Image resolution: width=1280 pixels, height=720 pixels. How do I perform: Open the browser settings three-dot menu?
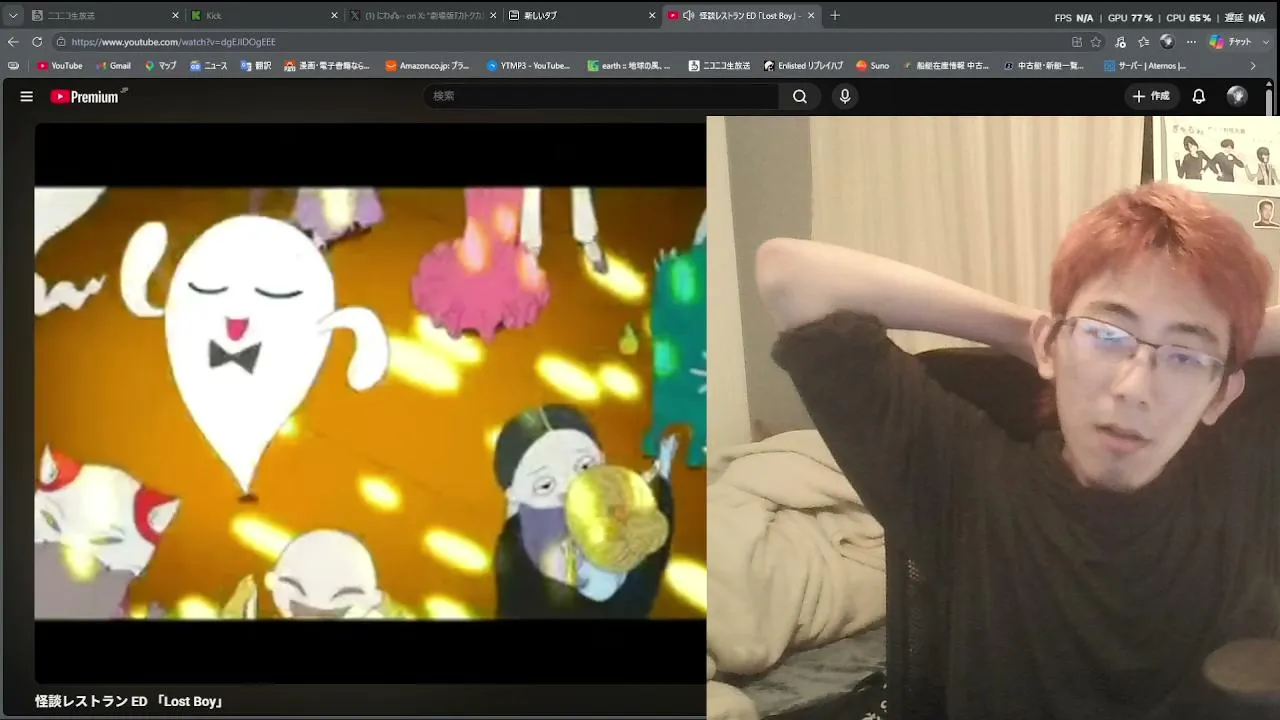click(x=1191, y=42)
